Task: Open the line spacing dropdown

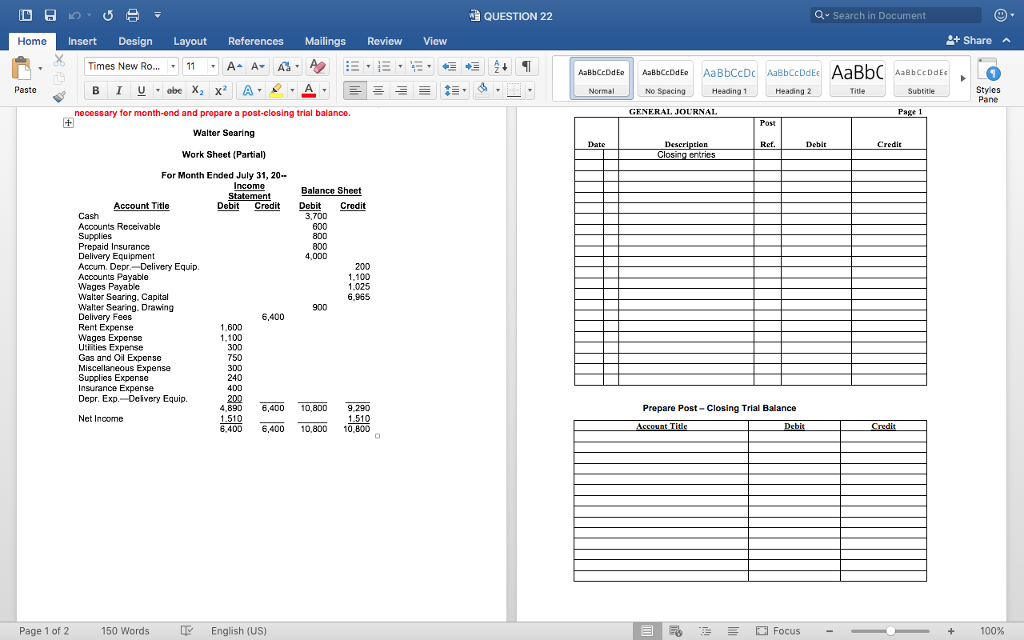Action: coord(455,90)
